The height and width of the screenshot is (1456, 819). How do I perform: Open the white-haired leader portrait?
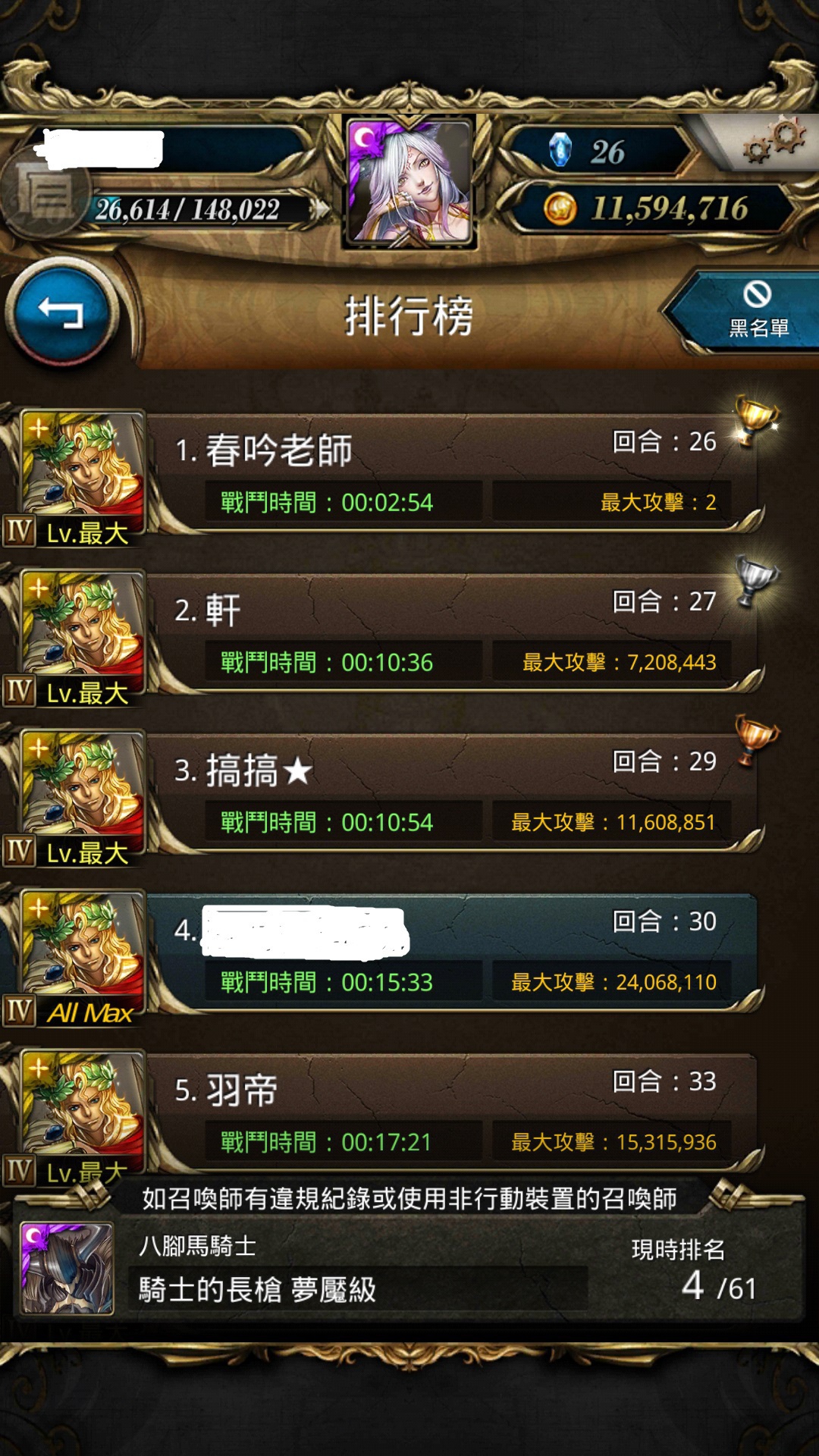click(x=409, y=182)
